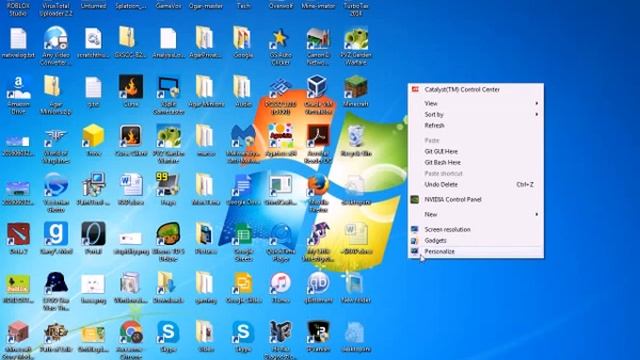Image resolution: width=640 pixels, height=360 pixels.
Task: Expand the View submenu arrow
Action: click(x=537, y=104)
